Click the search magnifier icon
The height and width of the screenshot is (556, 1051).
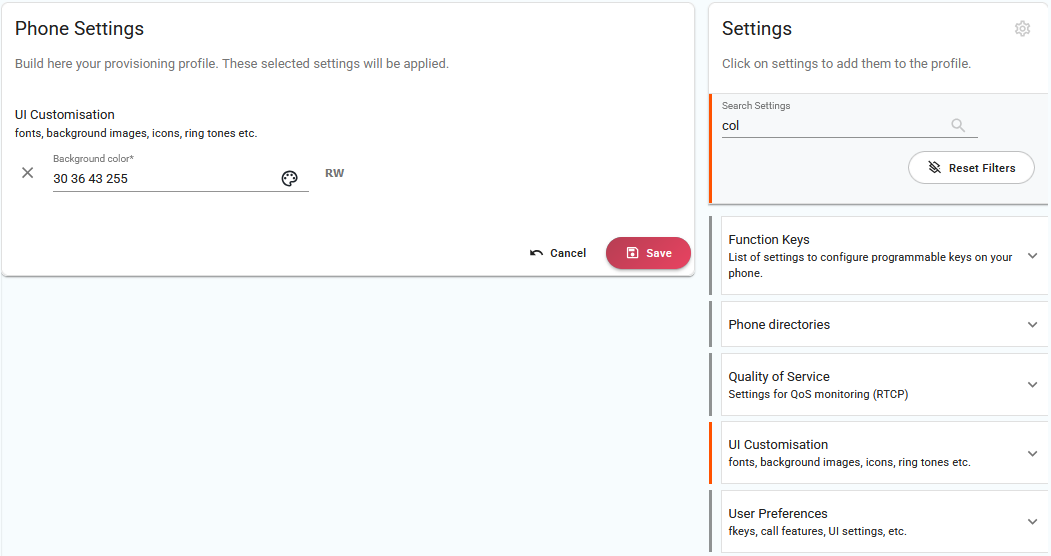(958, 125)
